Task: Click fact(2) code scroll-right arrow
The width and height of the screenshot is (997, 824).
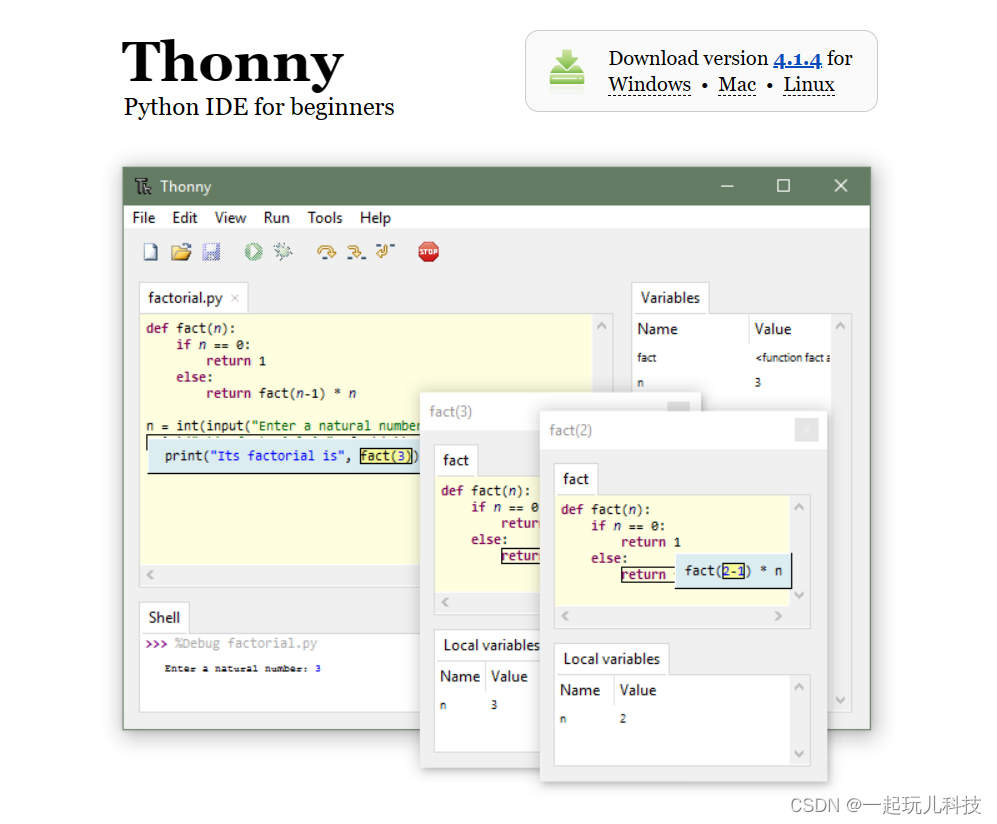Action: click(778, 616)
